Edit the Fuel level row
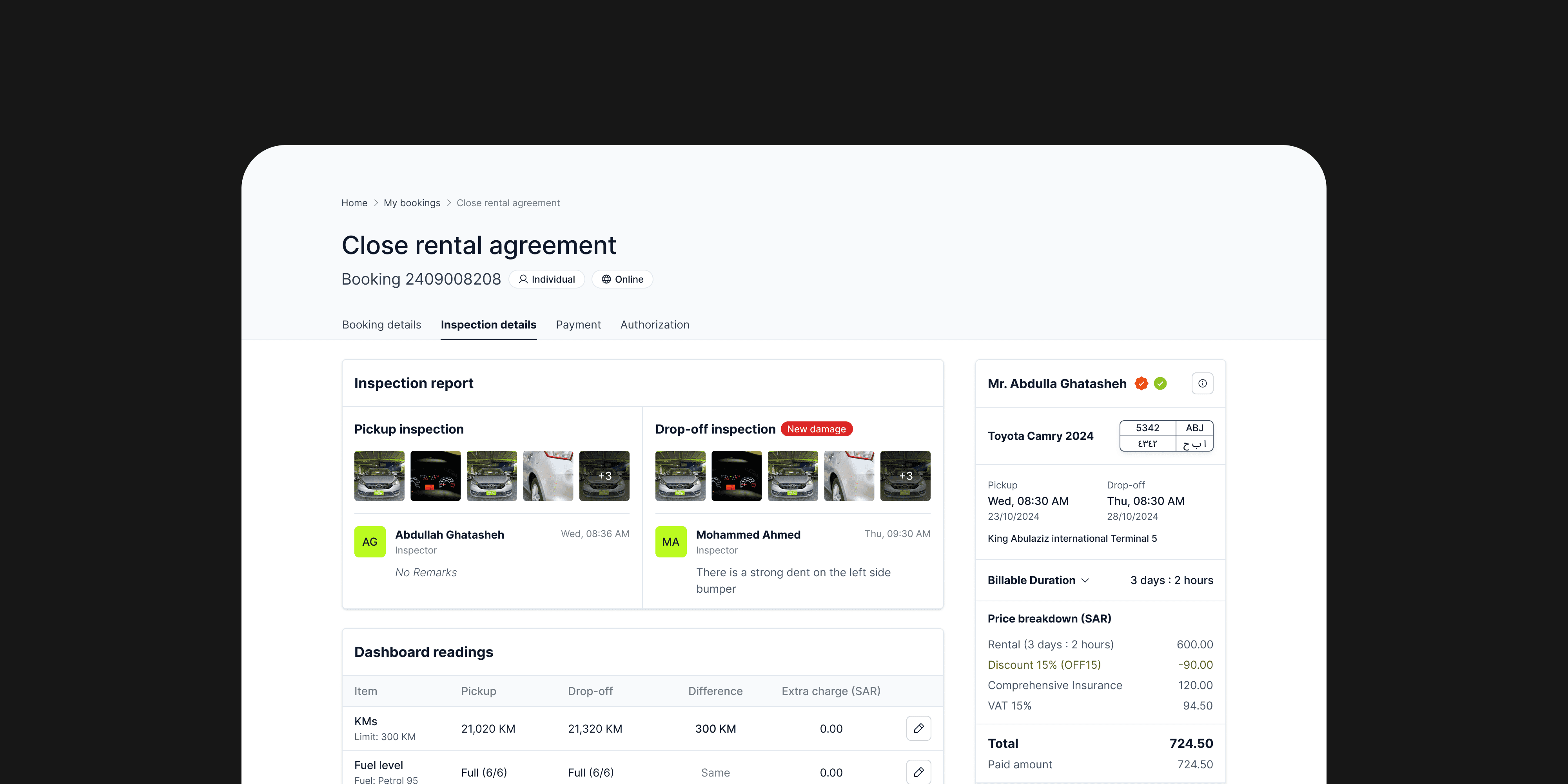 [918, 771]
